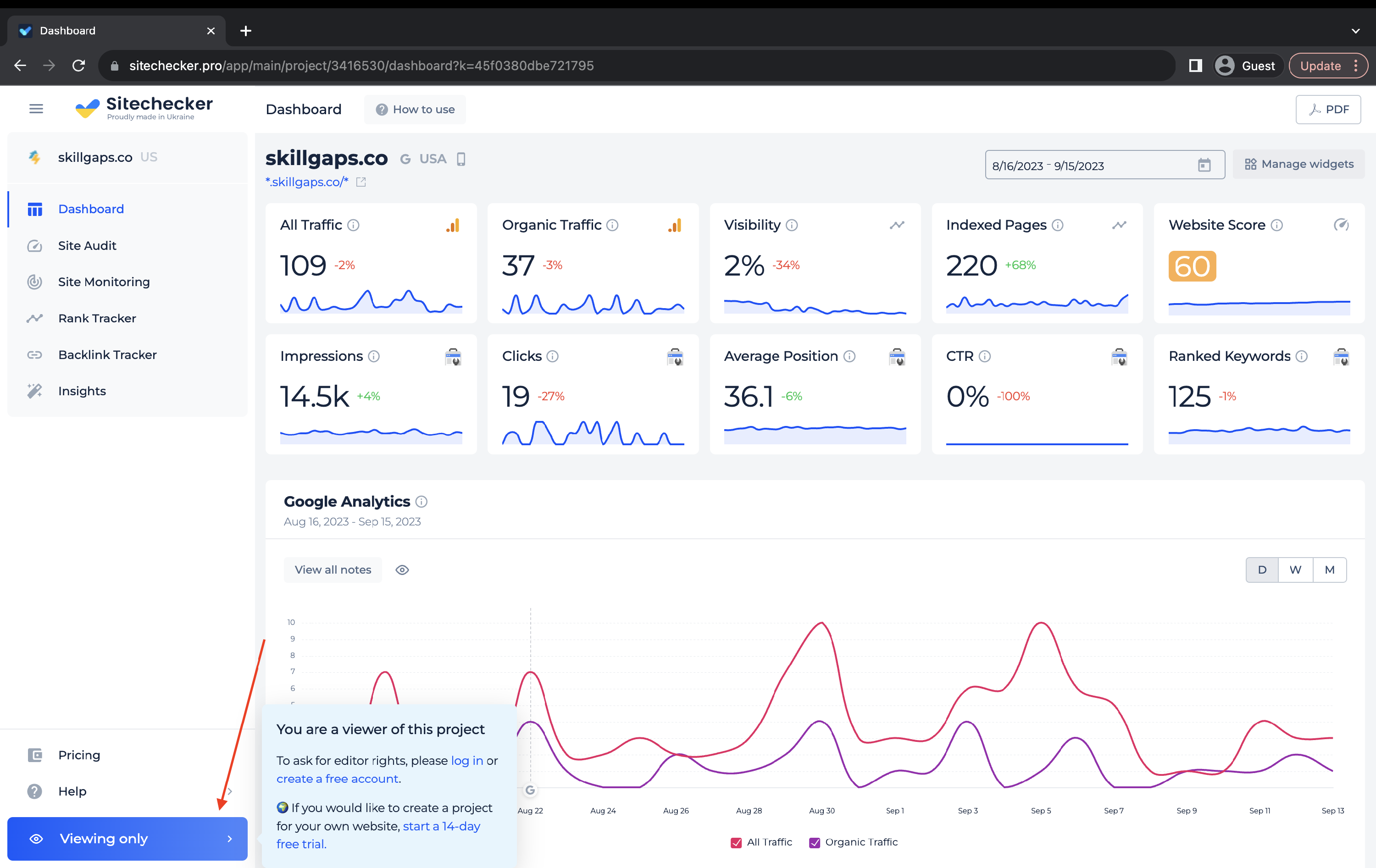The height and width of the screenshot is (868, 1376).
Task: Click Search Console icon on Average Position card
Action: [x=897, y=357]
